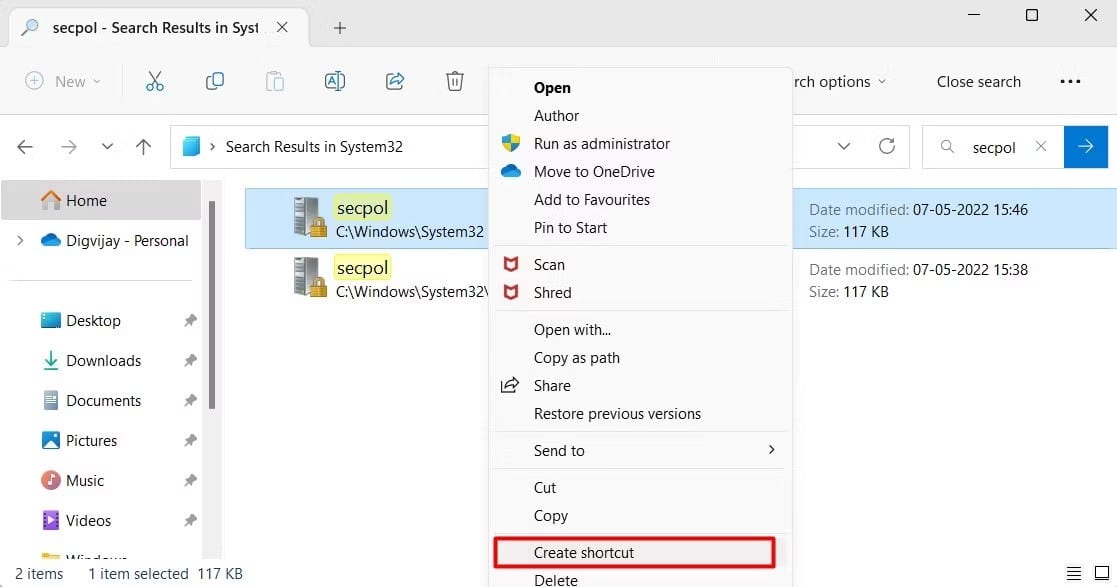The image size is (1117, 587).
Task: Choose Run as administrator
Action: 602,144
